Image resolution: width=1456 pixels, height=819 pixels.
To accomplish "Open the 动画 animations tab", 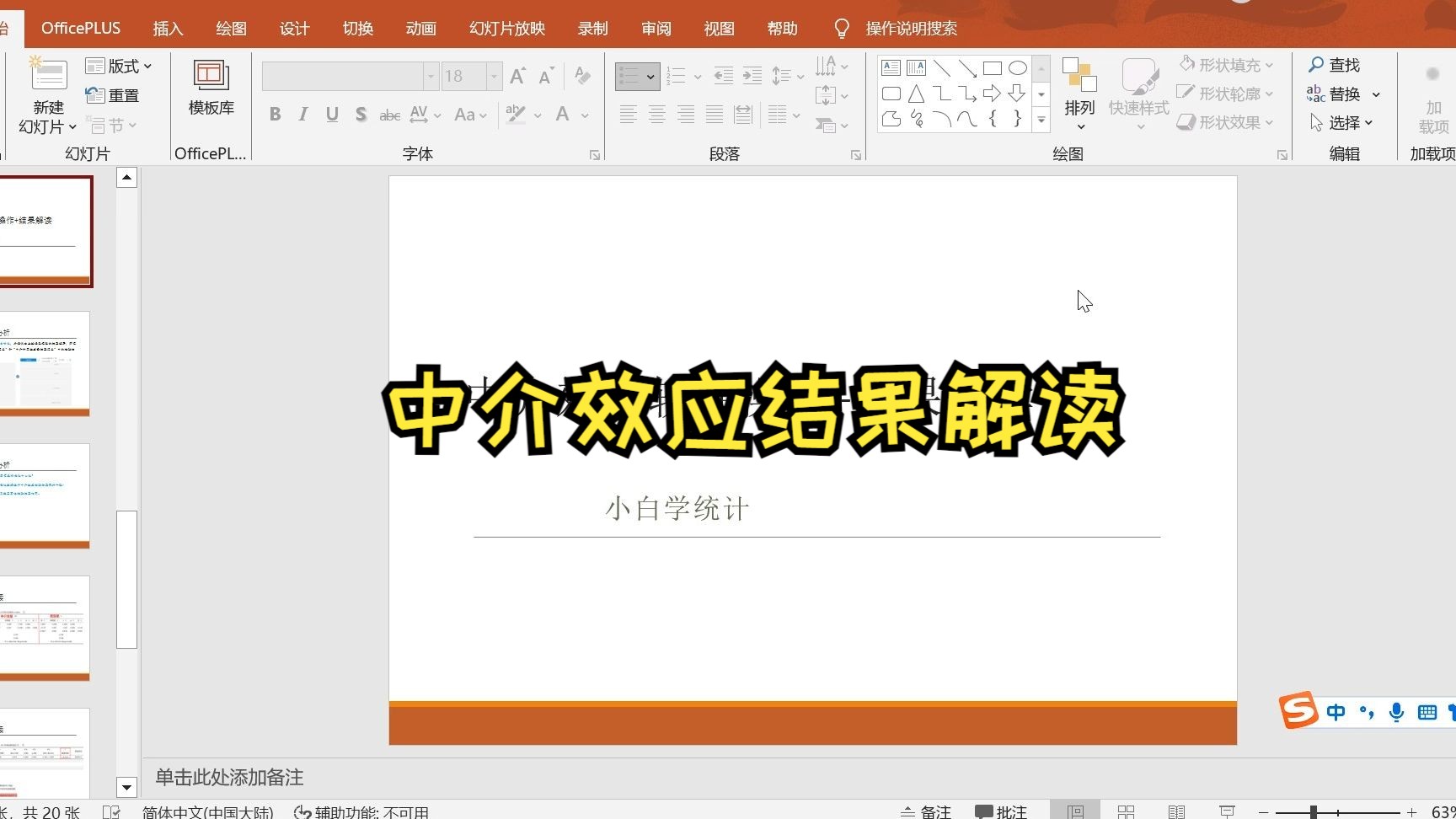I will pos(420,28).
